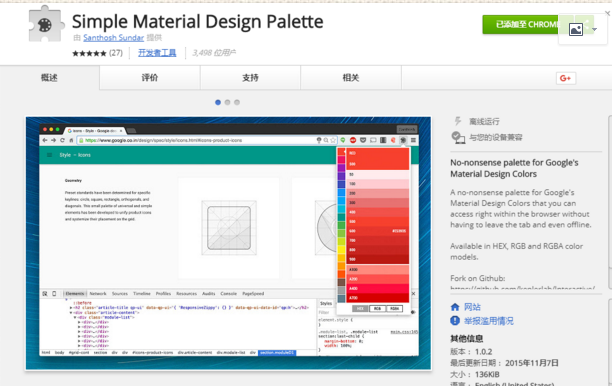
Task: Click the 3,498 位用户 user count
Action: [214, 53]
